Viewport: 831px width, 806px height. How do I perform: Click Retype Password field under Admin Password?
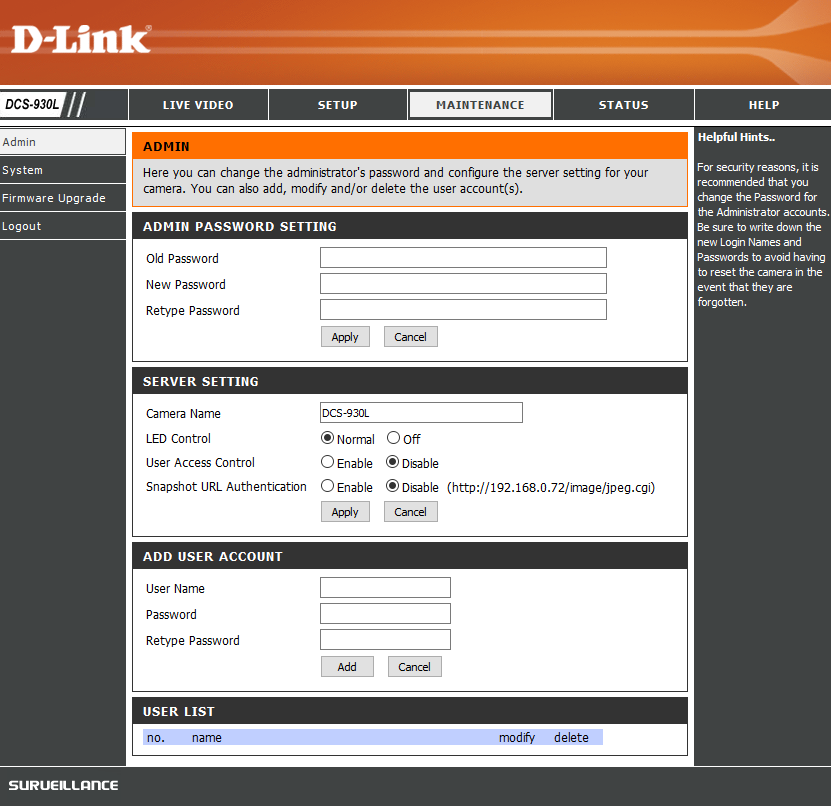coord(463,309)
